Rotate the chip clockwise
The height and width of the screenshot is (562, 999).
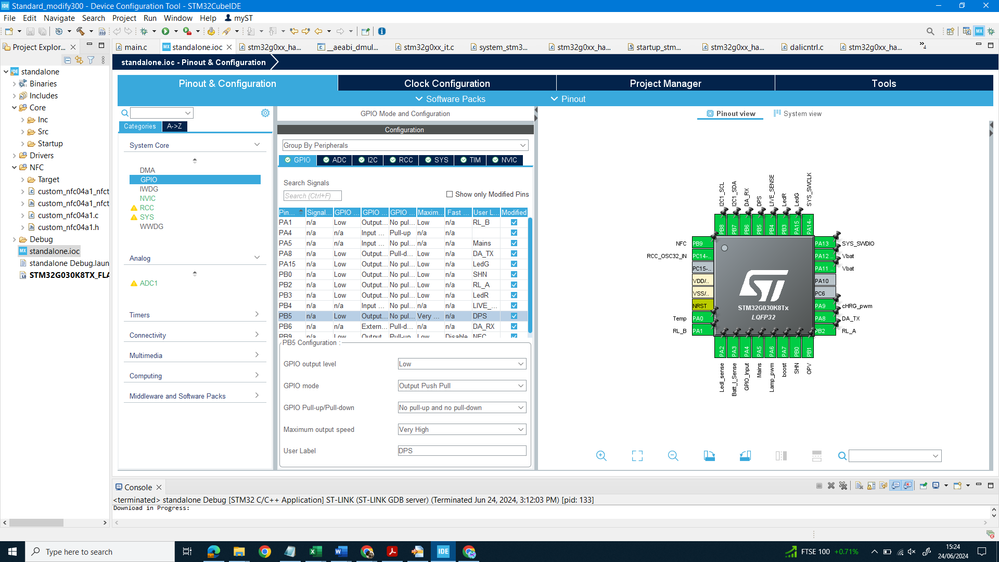point(709,456)
